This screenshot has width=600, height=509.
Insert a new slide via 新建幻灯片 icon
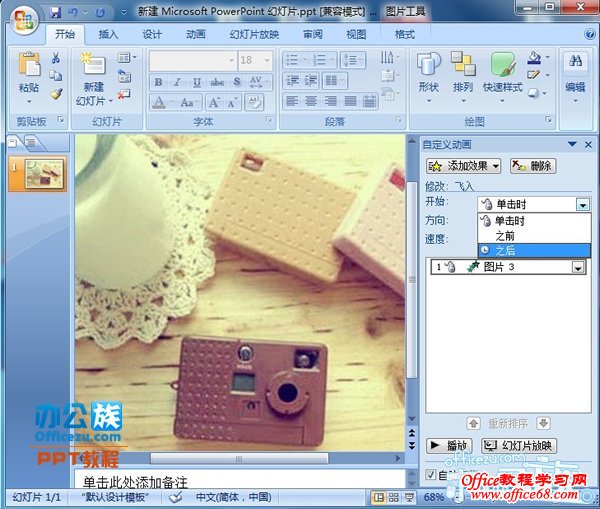[93, 64]
